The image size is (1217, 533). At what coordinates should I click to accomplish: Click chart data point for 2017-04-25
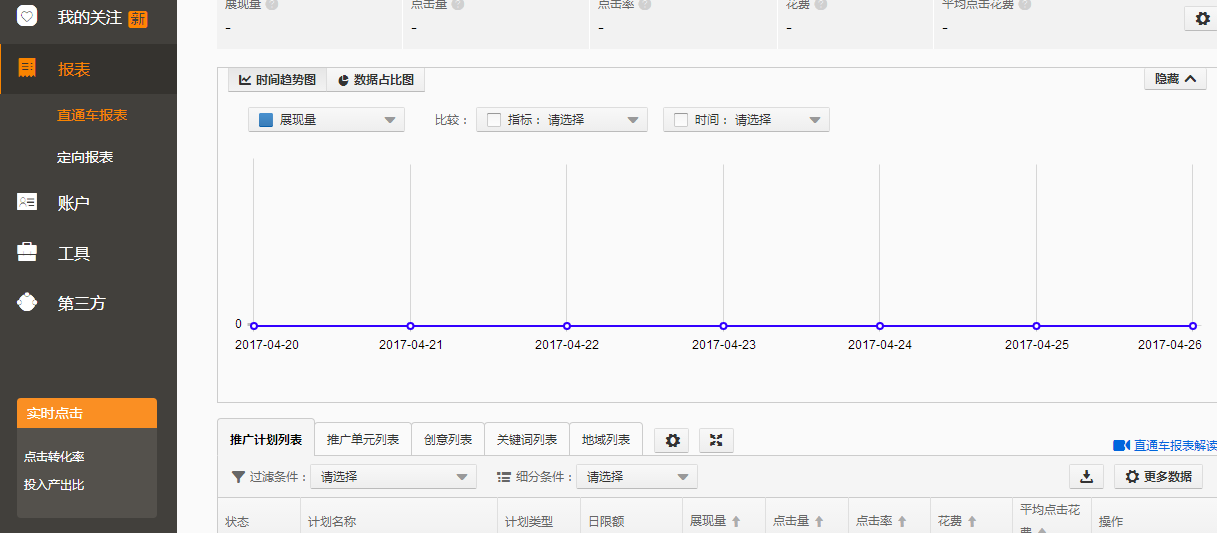(1036, 326)
